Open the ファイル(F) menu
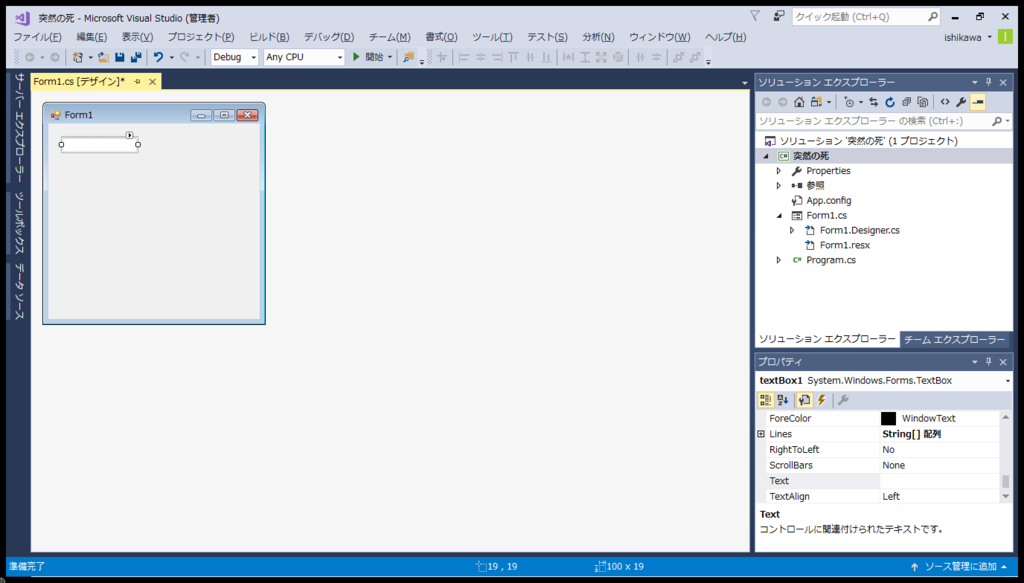The height and width of the screenshot is (583, 1024). [x=37, y=37]
